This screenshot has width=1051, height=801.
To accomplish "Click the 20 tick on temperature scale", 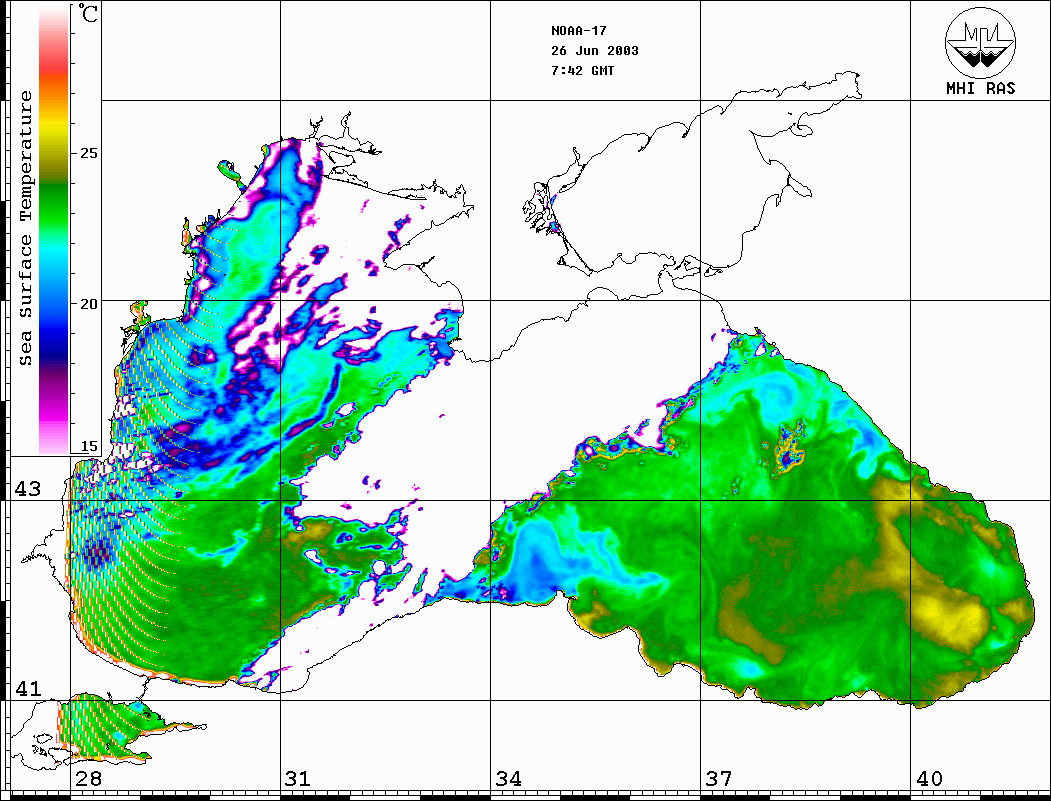I will (88, 304).
